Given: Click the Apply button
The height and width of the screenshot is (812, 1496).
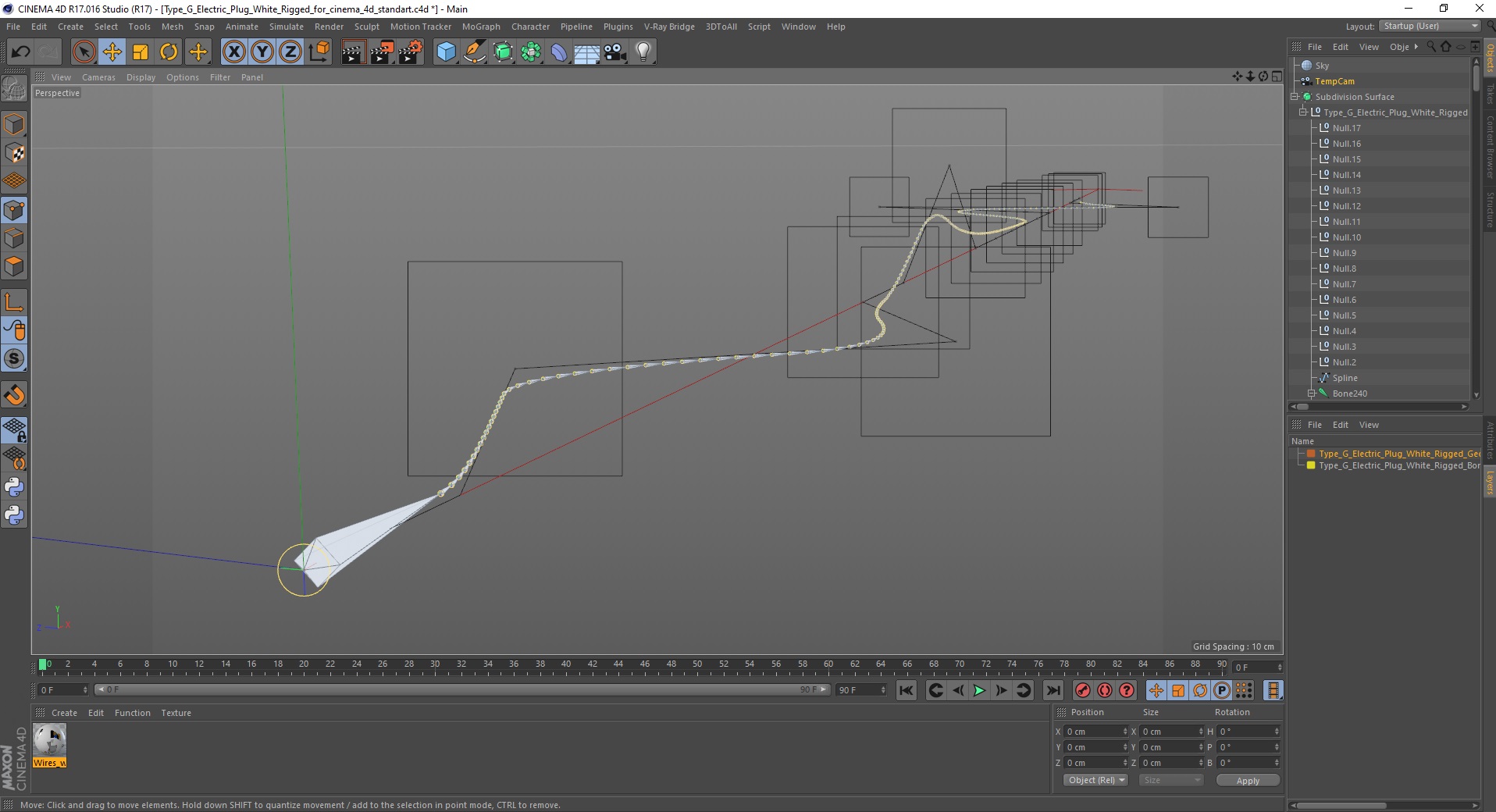Looking at the screenshot, I should 1248,780.
